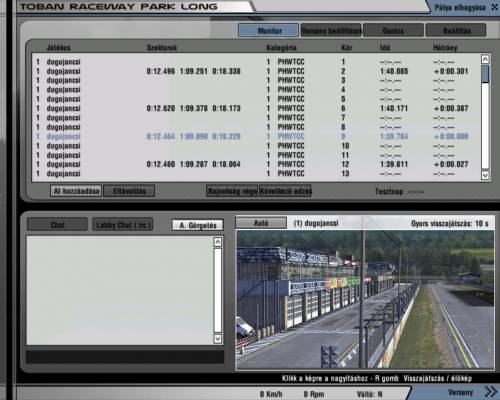Click chat scrollbar down arrow
This screenshot has width=500, height=400.
click(x=218, y=339)
